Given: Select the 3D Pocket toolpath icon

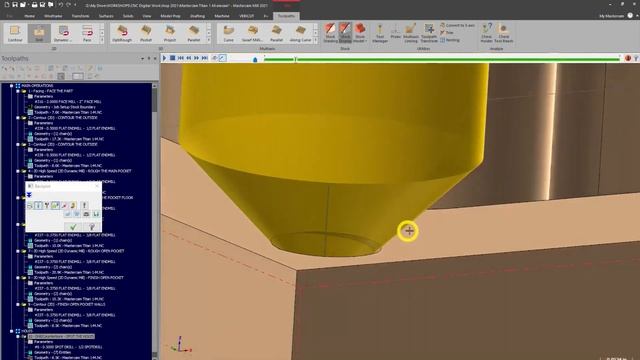Looking at the screenshot, I should click(x=146, y=33).
